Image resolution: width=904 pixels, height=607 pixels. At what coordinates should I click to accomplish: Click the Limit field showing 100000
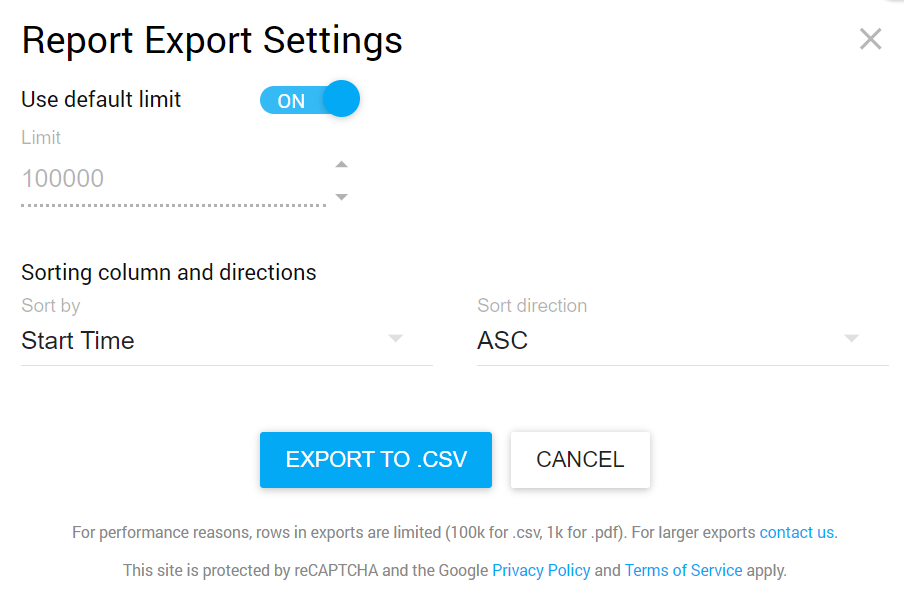[x=172, y=180]
